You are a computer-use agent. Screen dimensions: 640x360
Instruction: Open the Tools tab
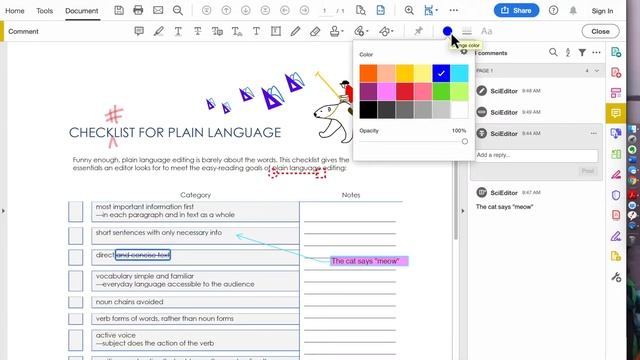pos(44,11)
